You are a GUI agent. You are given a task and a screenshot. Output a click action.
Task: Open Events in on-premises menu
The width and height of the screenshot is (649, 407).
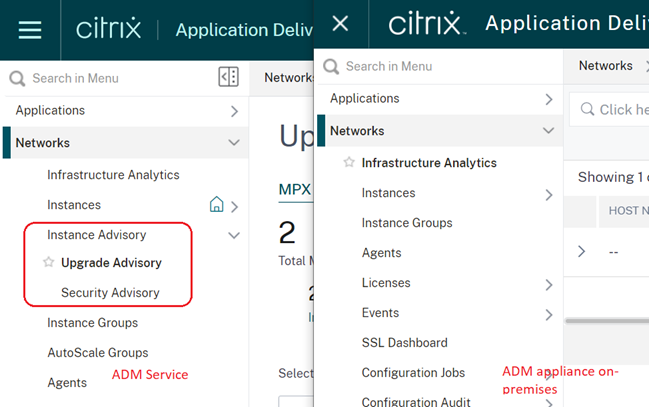click(380, 313)
